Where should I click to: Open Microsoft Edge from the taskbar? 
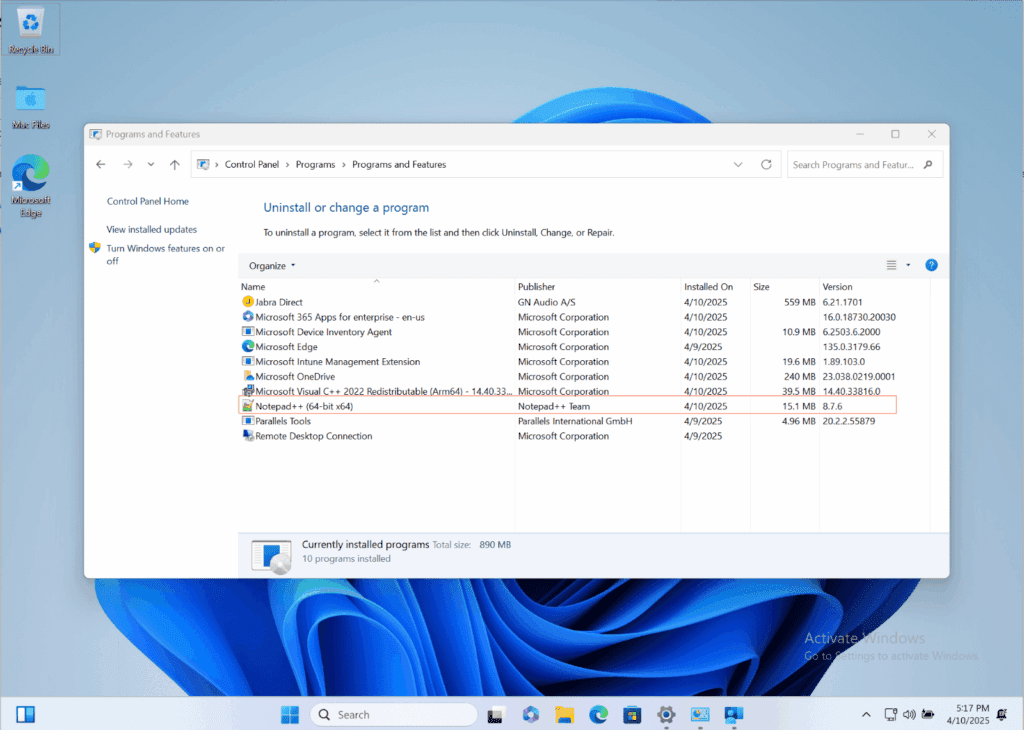click(x=598, y=714)
